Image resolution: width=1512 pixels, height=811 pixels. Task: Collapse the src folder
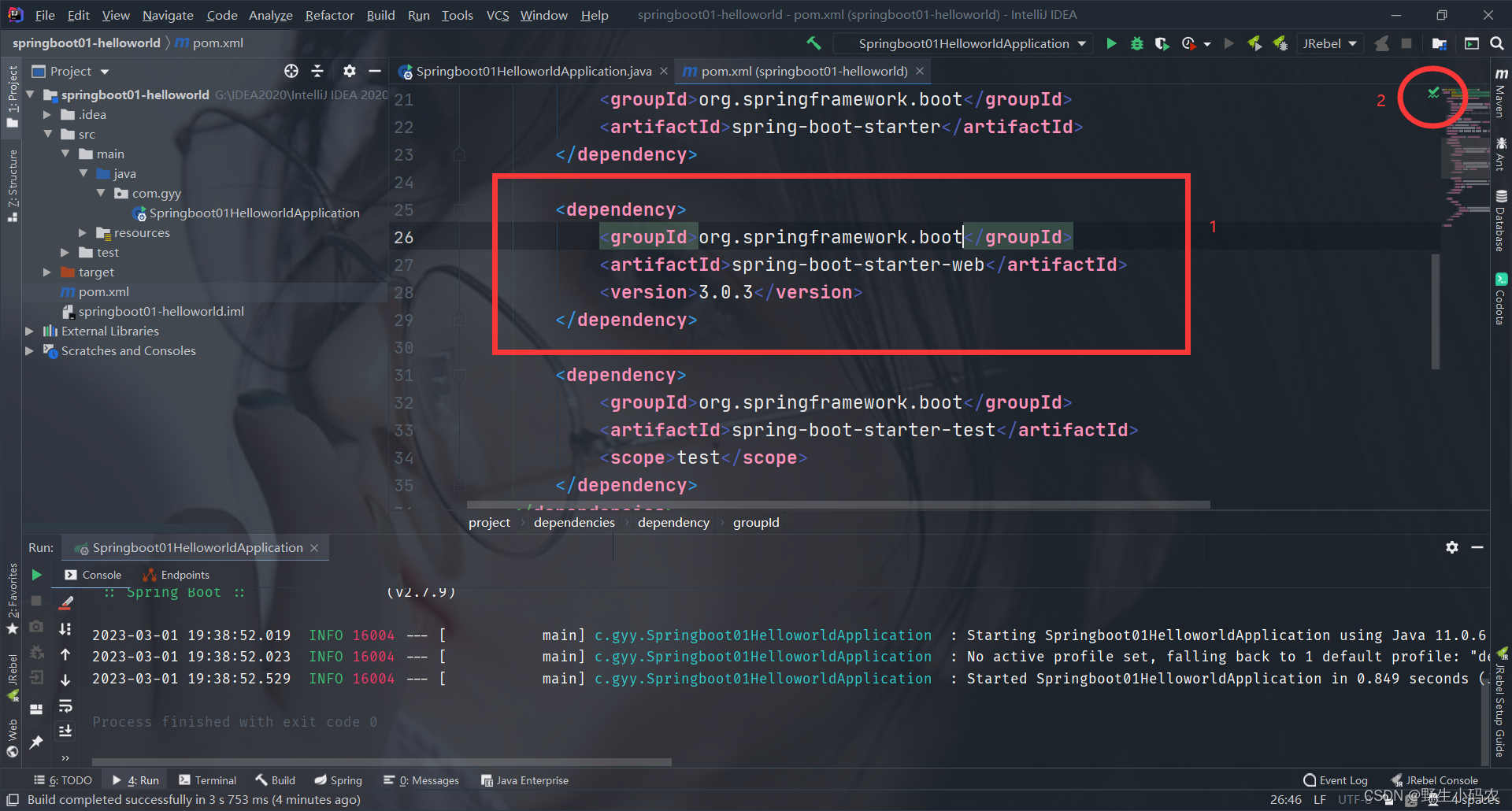point(47,134)
